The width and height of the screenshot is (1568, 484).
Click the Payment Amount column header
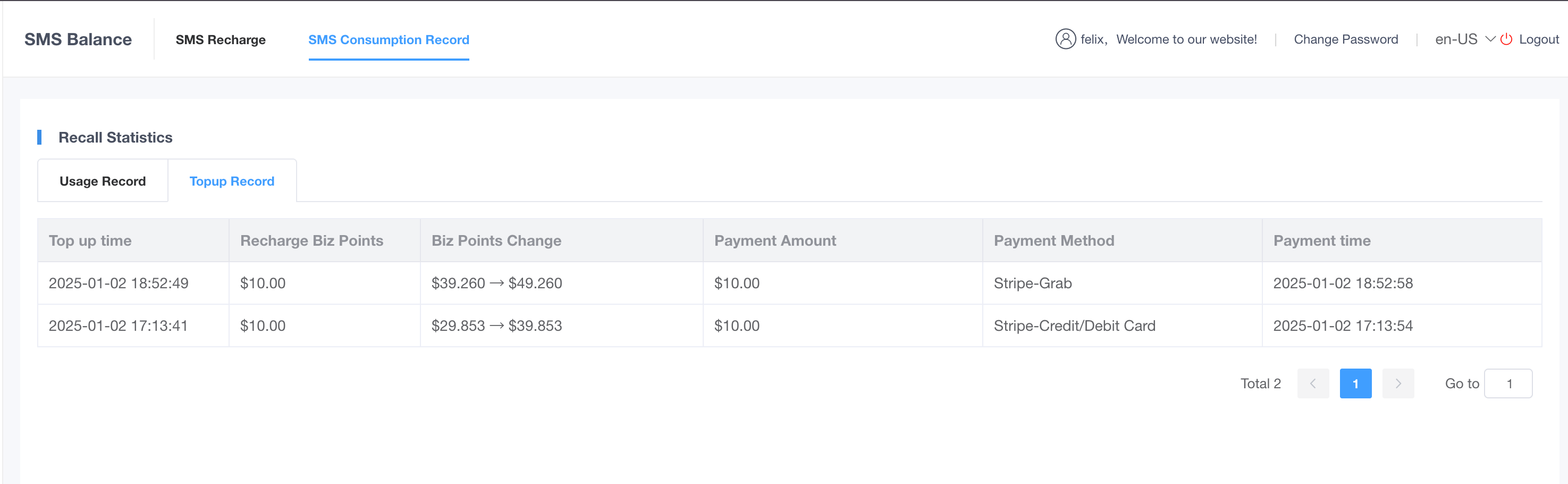pyautogui.click(x=775, y=240)
